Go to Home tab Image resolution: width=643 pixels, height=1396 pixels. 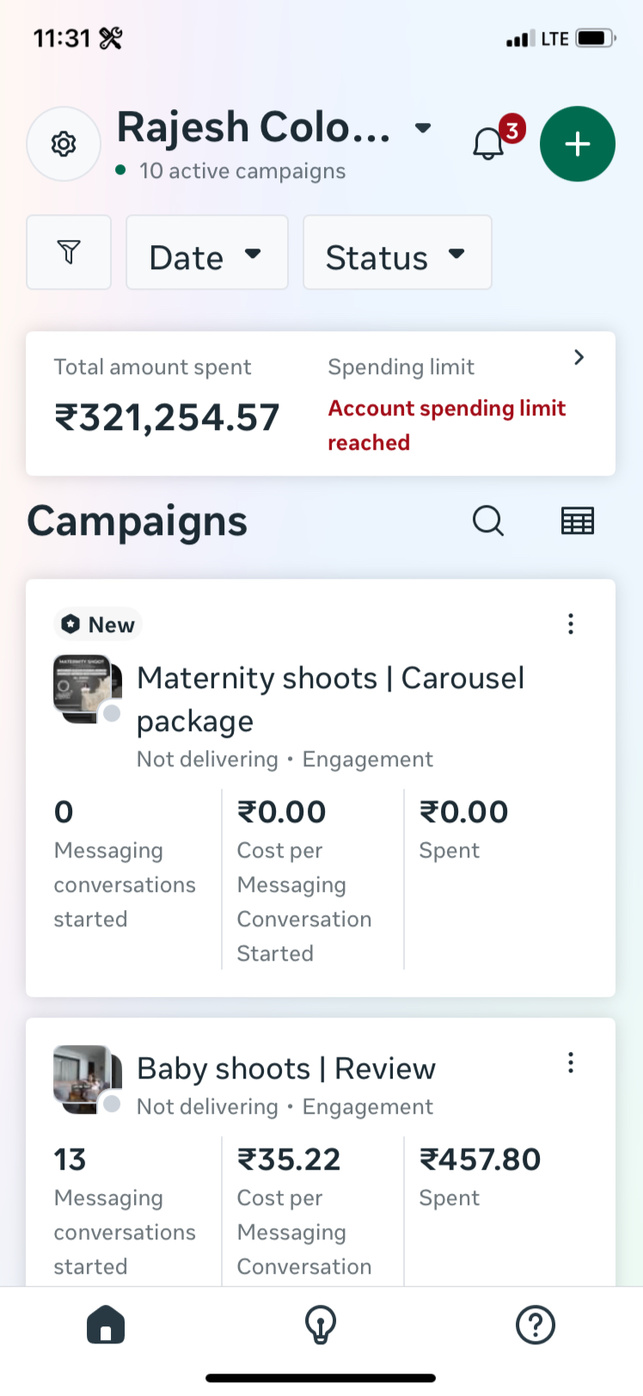106,1326
